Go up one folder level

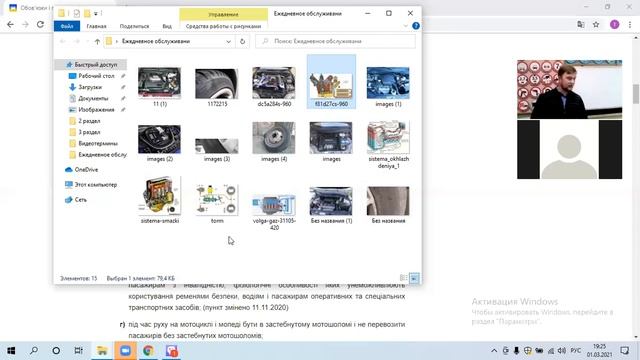tap(97, 41)
